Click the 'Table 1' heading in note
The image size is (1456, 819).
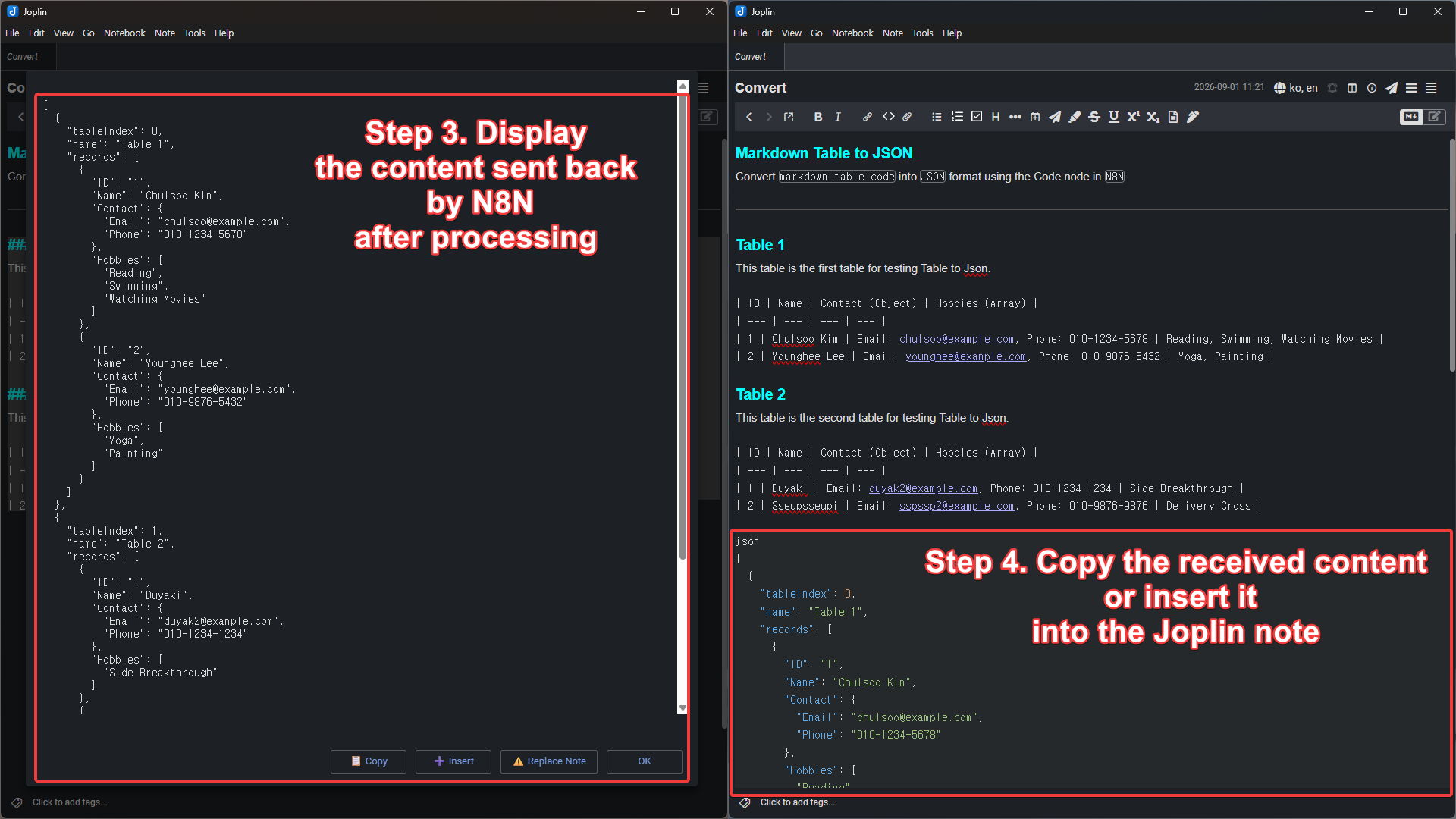[x=761, y=245]
